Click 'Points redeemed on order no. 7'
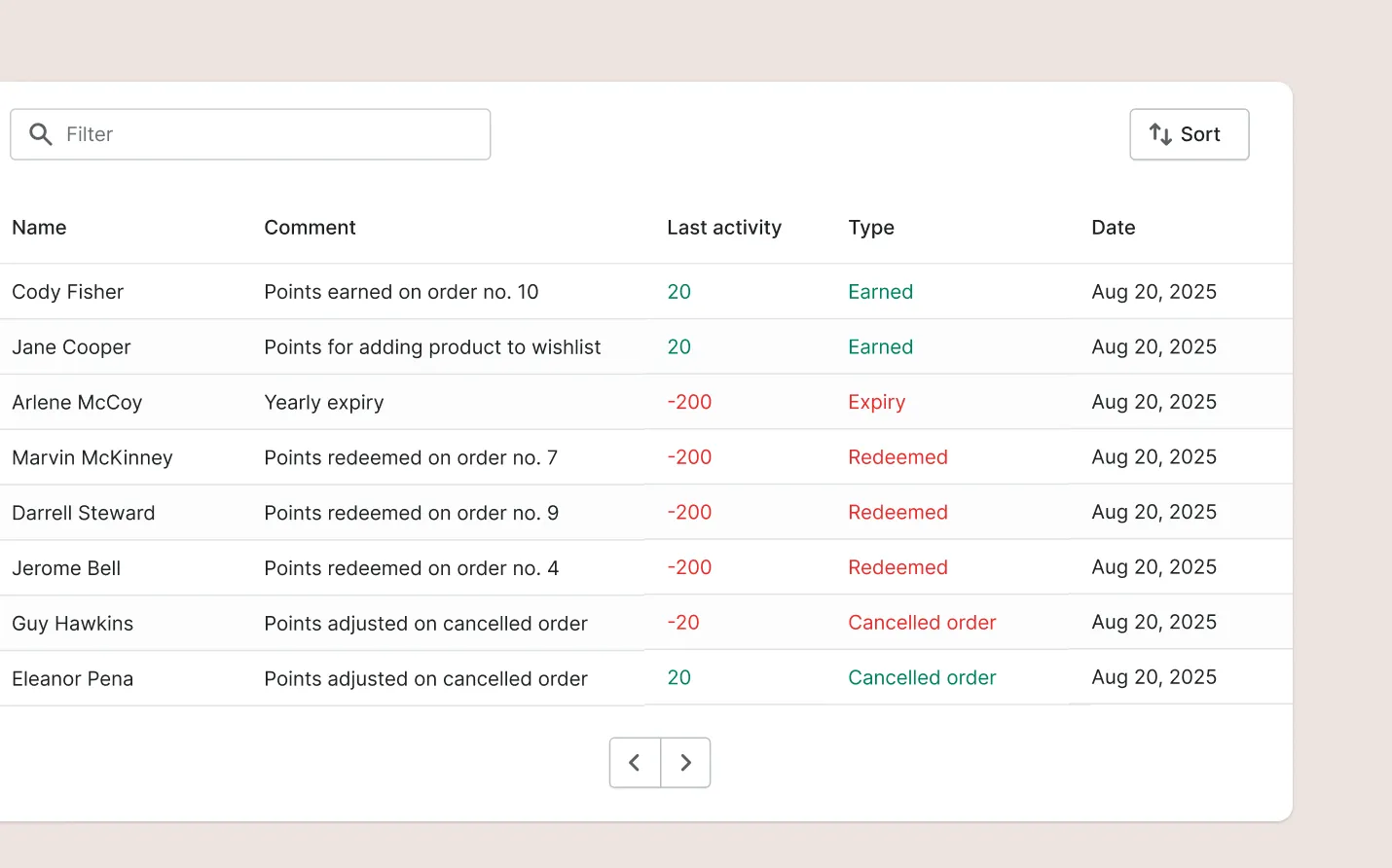The height and width of the screenshot is (868, 1392). [x=411, y=458]
